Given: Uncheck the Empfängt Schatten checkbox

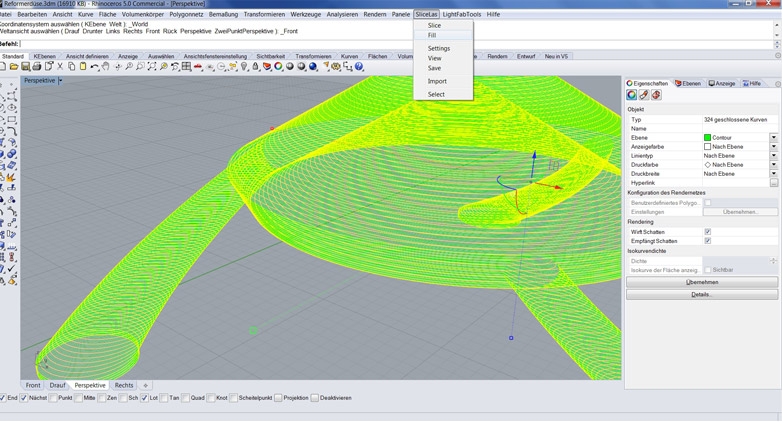Looking at the screenshot, I should (708, 241).
